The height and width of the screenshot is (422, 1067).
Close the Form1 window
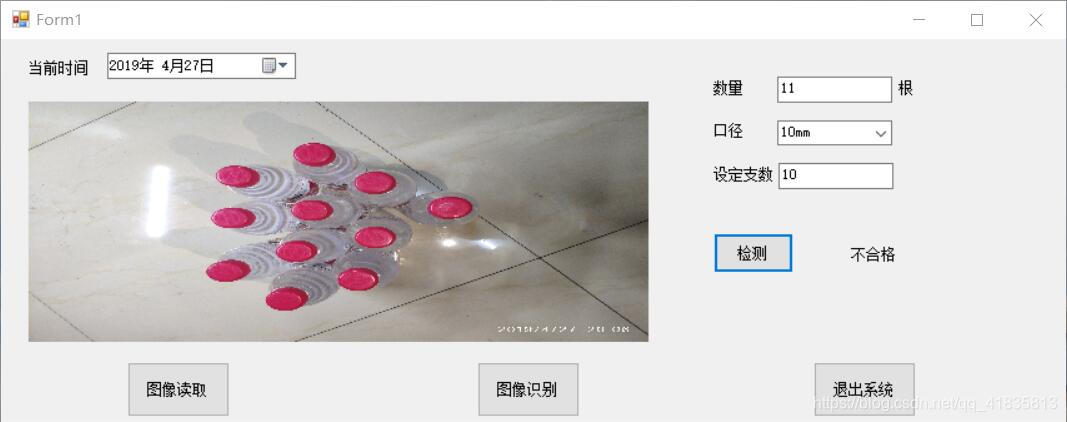coord(1036,20)
